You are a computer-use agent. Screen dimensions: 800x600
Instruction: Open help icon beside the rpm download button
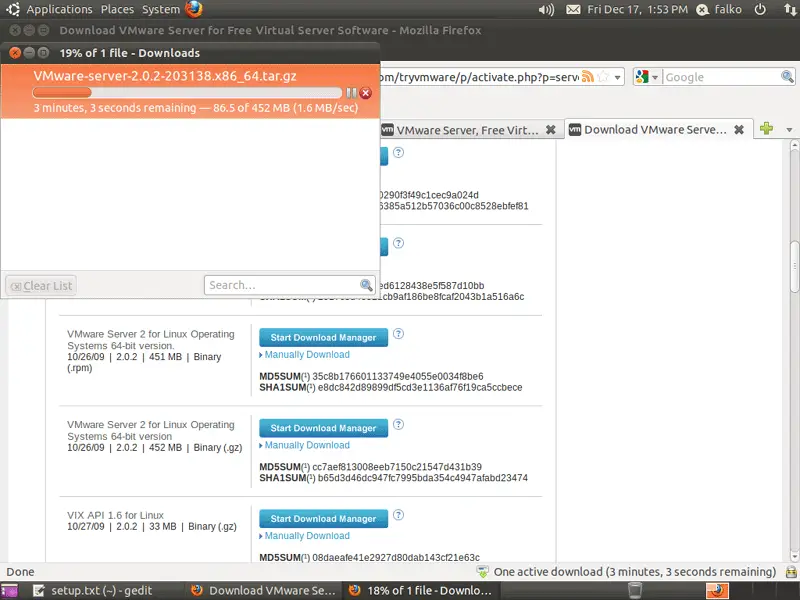click(398, 334)
